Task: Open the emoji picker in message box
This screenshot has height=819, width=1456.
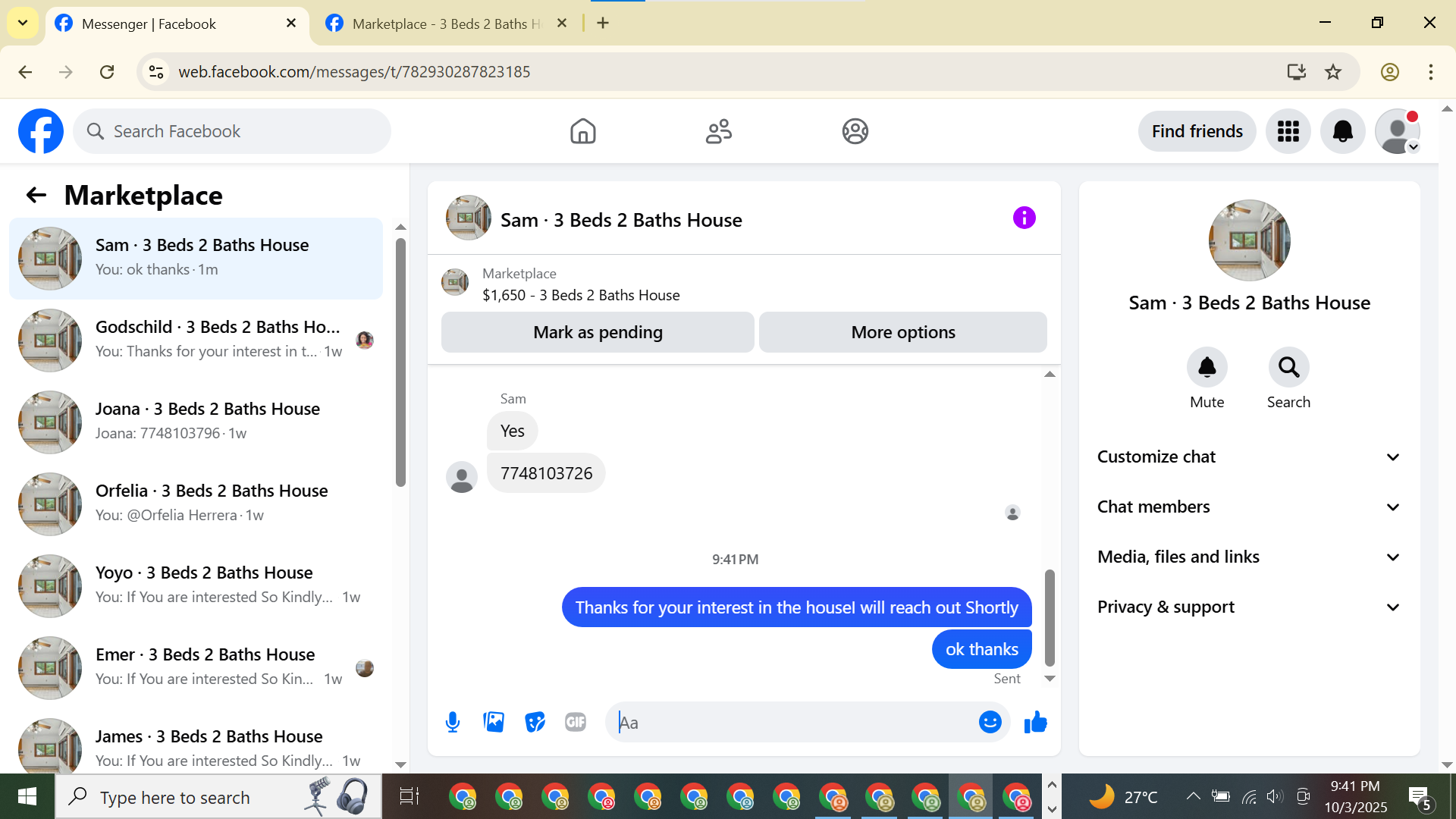Action: point(990,723)
